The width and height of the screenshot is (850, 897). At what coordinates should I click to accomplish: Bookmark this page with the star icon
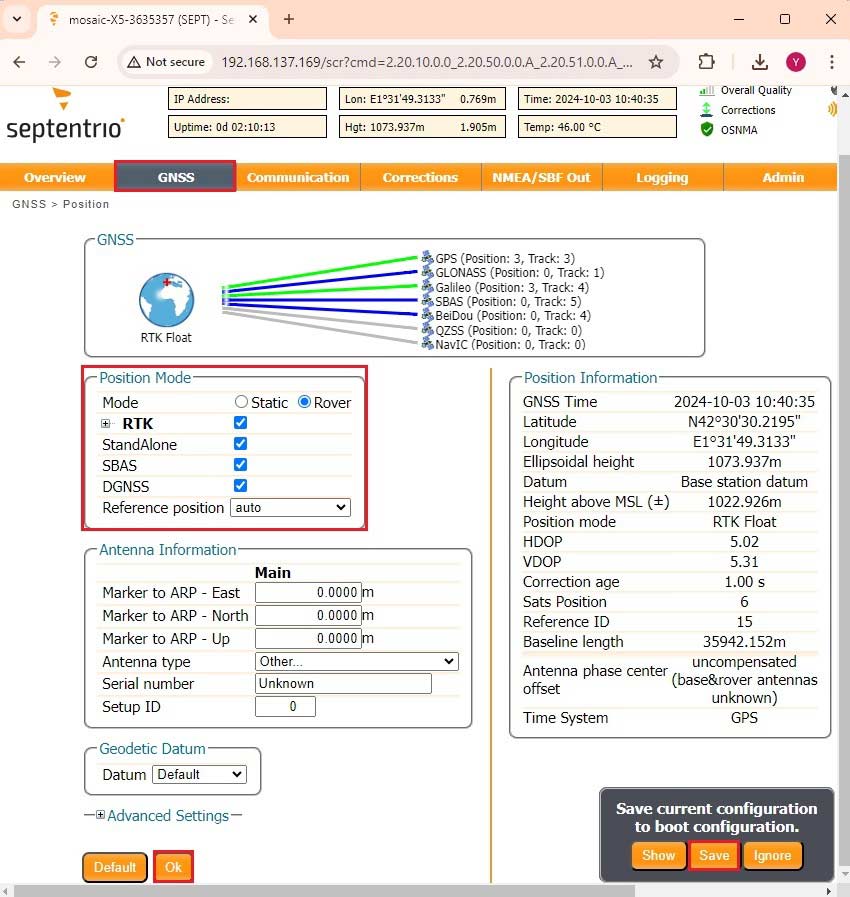click(x=656, y=62)
